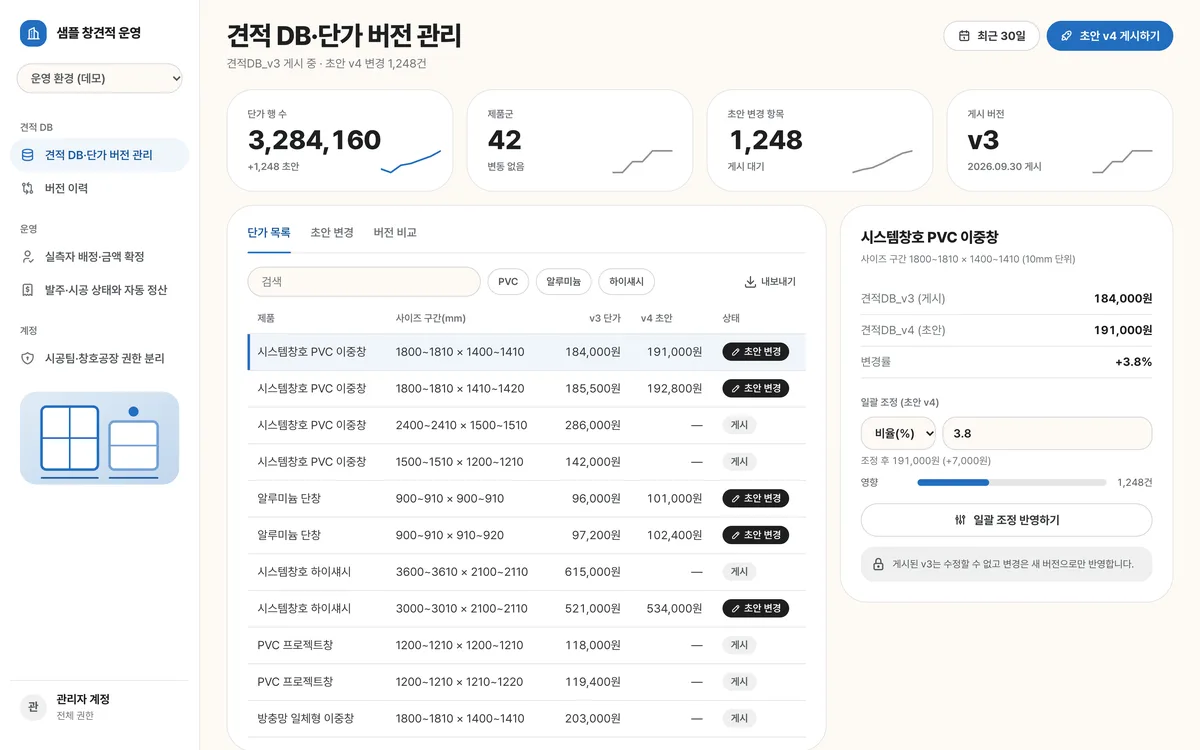1200x750 pixels.
Task: Click the 102,400원 draft price cell
Action: [x=674, y=535]
